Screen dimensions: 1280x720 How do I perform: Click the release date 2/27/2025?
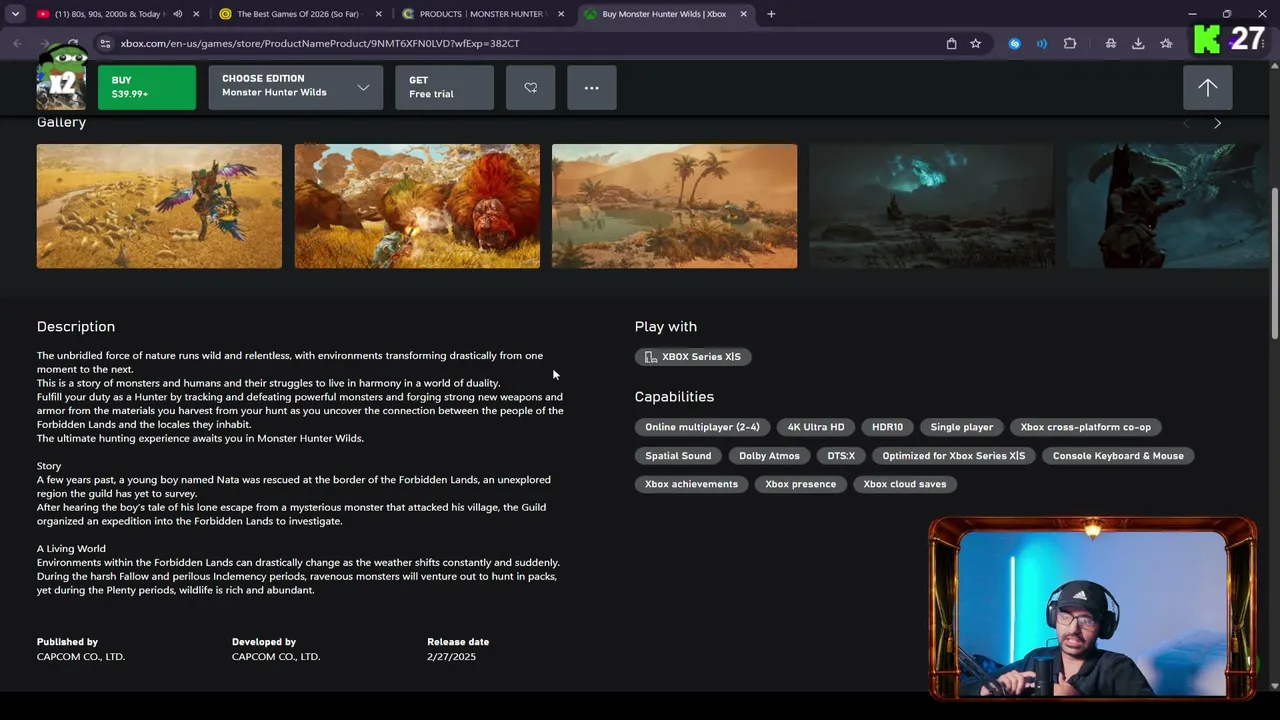click(451, 657)
